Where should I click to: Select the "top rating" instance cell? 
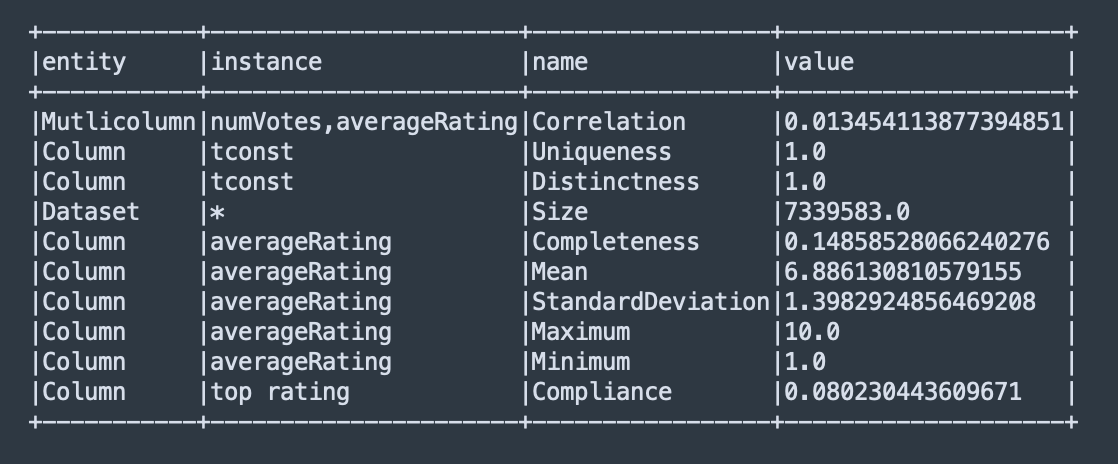pyautogui.click(x=280, y=392)
